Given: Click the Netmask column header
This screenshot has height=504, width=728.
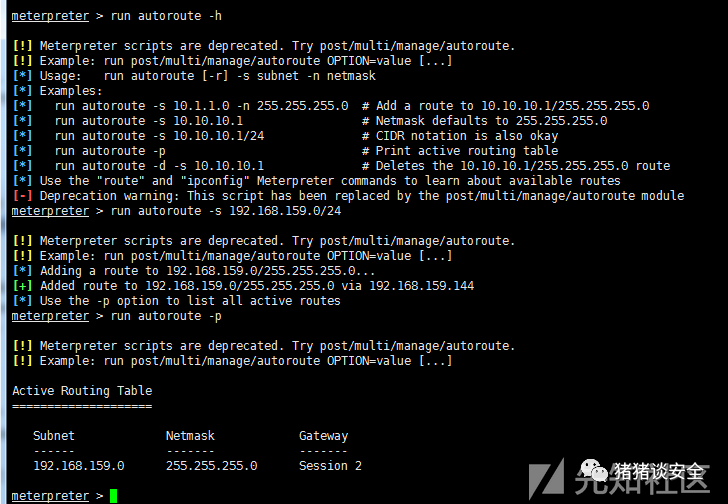Looking at the screenshot, I should 190,436.
